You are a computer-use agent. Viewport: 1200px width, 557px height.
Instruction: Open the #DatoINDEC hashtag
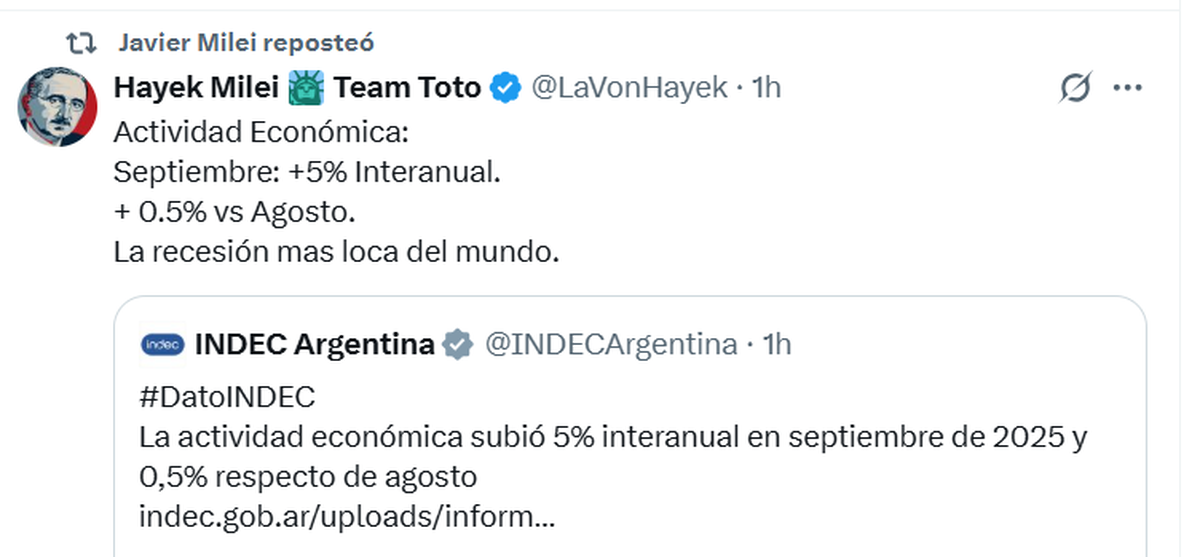click(x=227, y=397)
